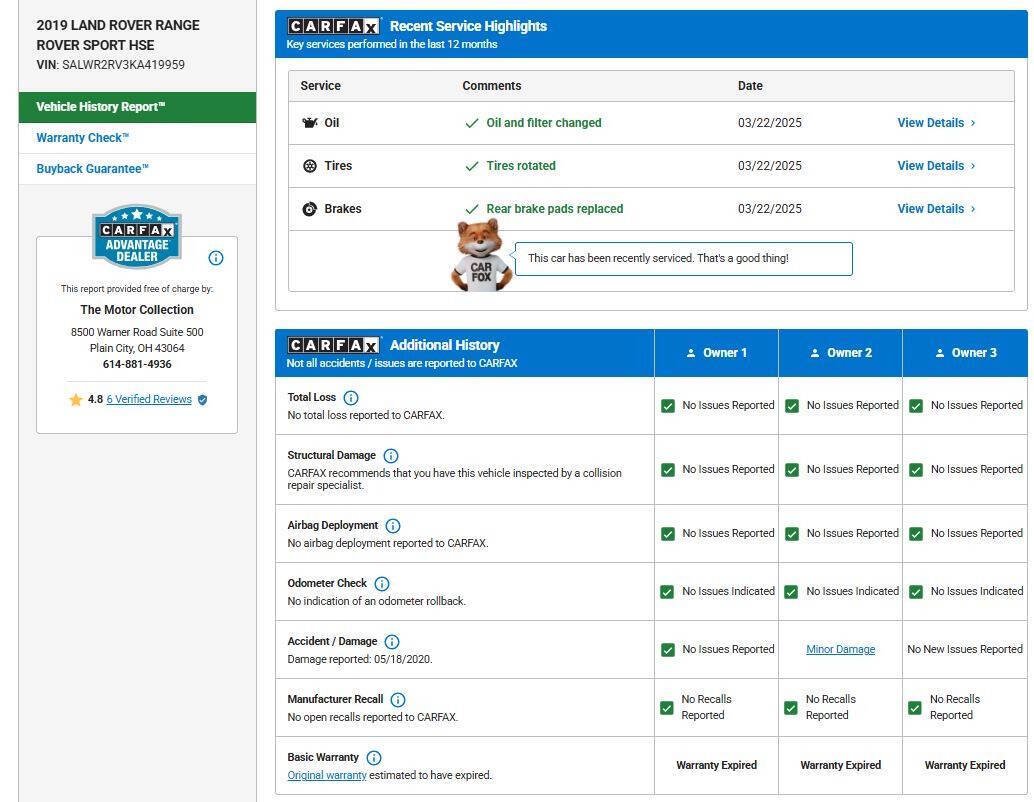Image resolution: width=1034 pixels, height=802 pixels.
Task: Click the dealer phone number 614-881-4936
Action: [137, 364]
